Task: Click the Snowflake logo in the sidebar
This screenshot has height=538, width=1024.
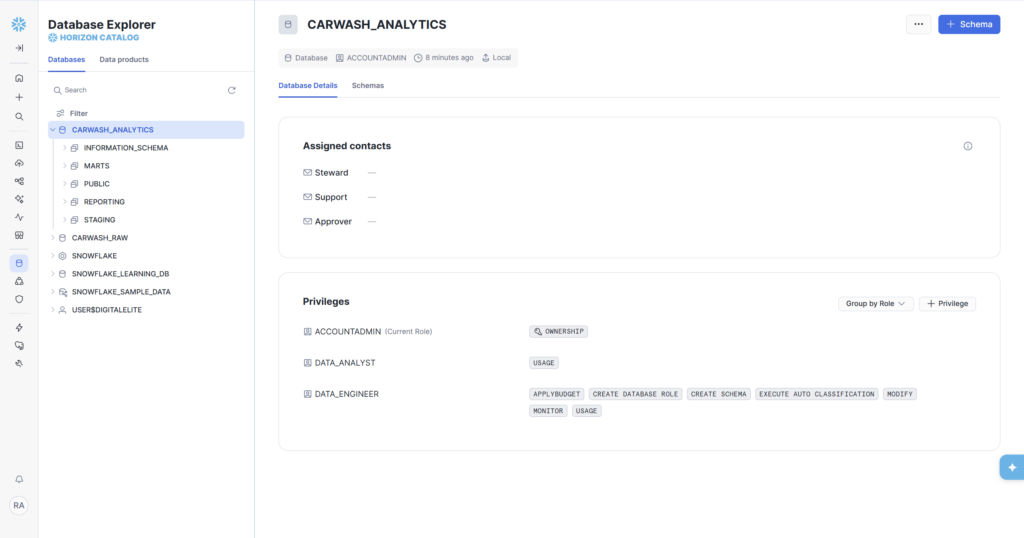Action: [18, 23]
